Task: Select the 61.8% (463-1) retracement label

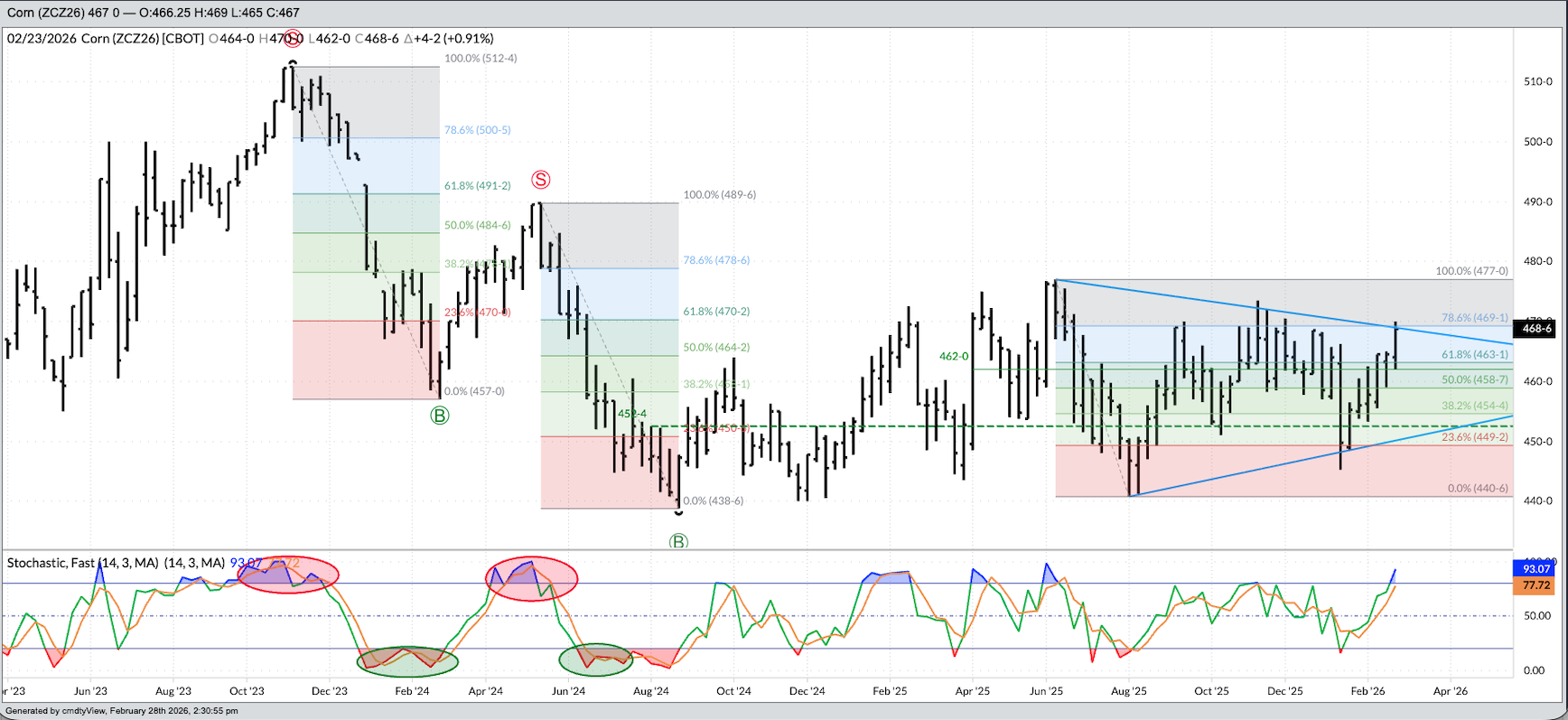Action: 1474,355
